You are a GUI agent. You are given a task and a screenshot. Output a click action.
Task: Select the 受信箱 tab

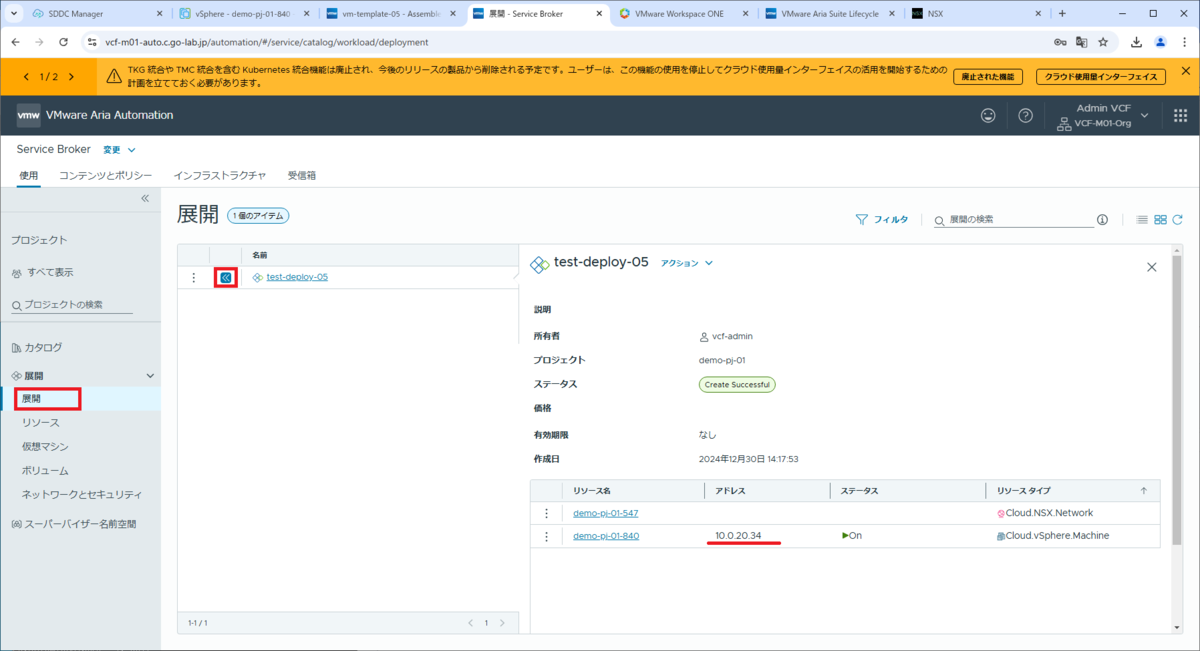coord(302,175)
